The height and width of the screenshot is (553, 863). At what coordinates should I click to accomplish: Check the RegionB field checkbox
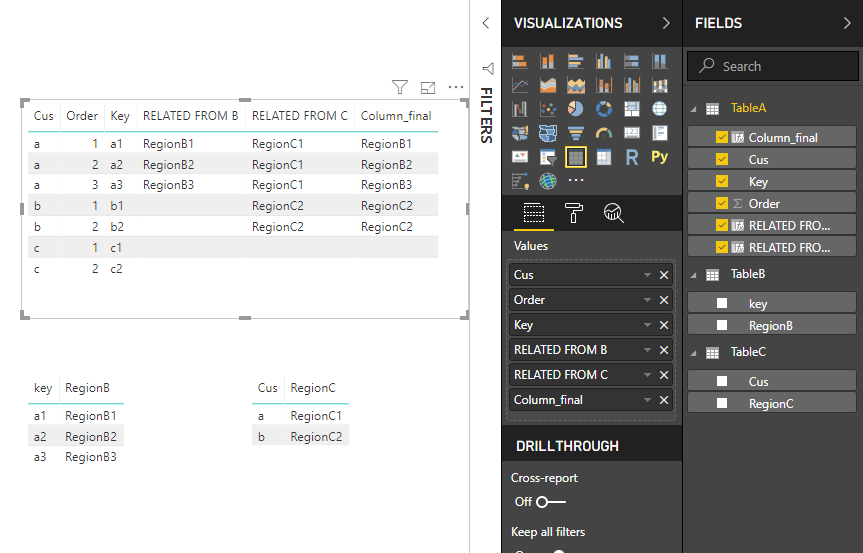pos(722,326)
